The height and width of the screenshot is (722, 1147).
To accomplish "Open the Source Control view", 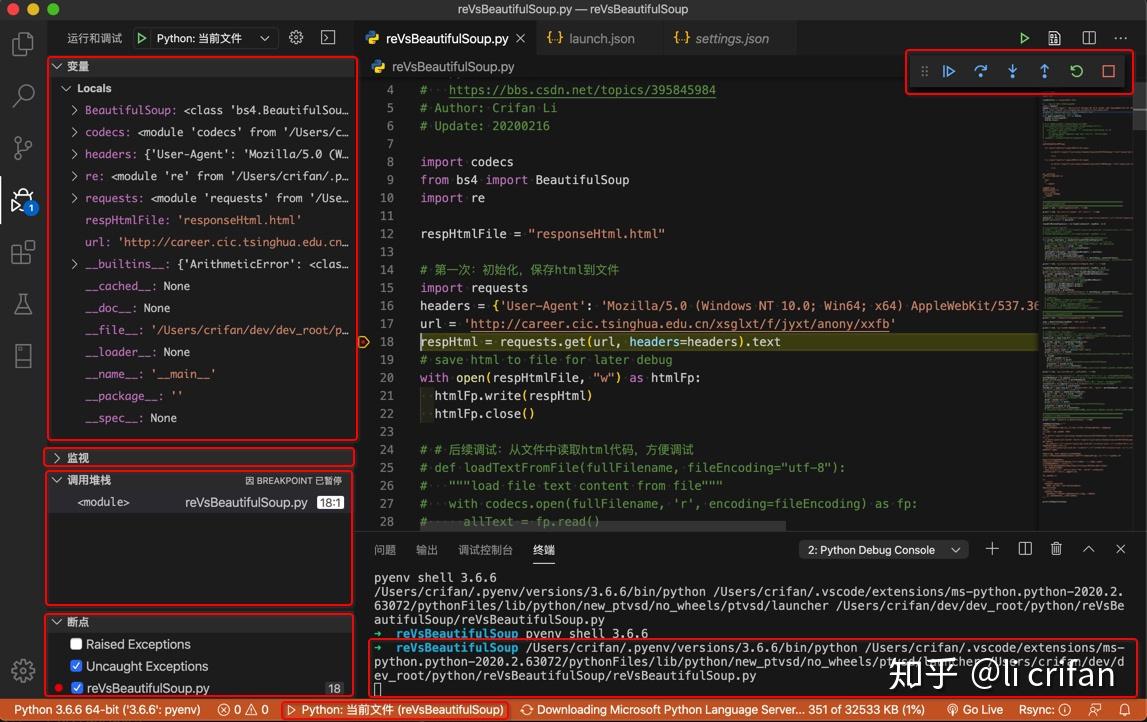I will pos(23,147).
